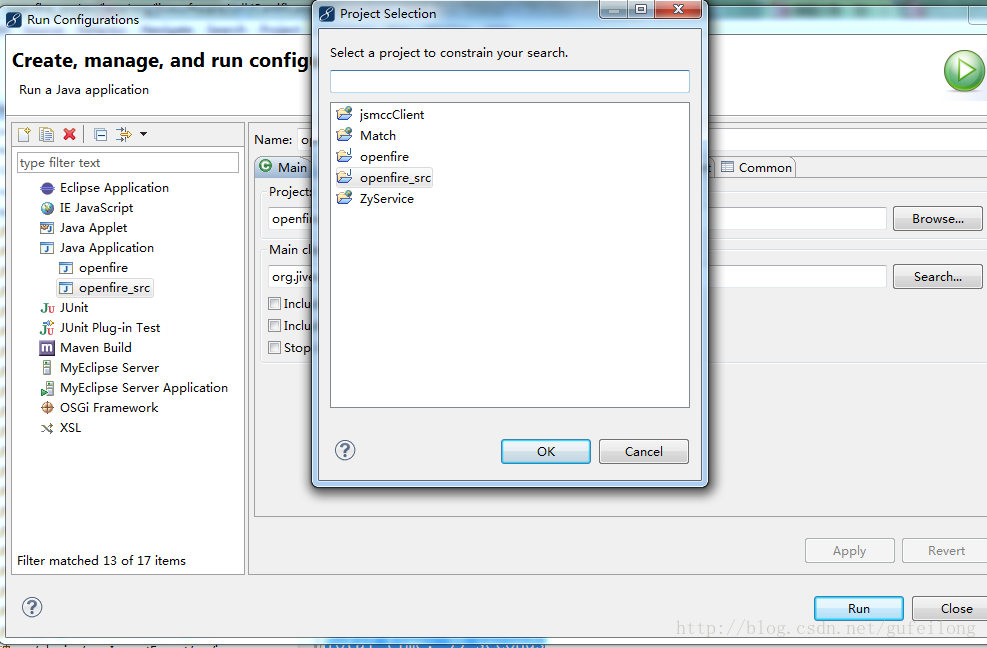
Task: Delete selected launch configuration with red X
Action: click(69, 134)
